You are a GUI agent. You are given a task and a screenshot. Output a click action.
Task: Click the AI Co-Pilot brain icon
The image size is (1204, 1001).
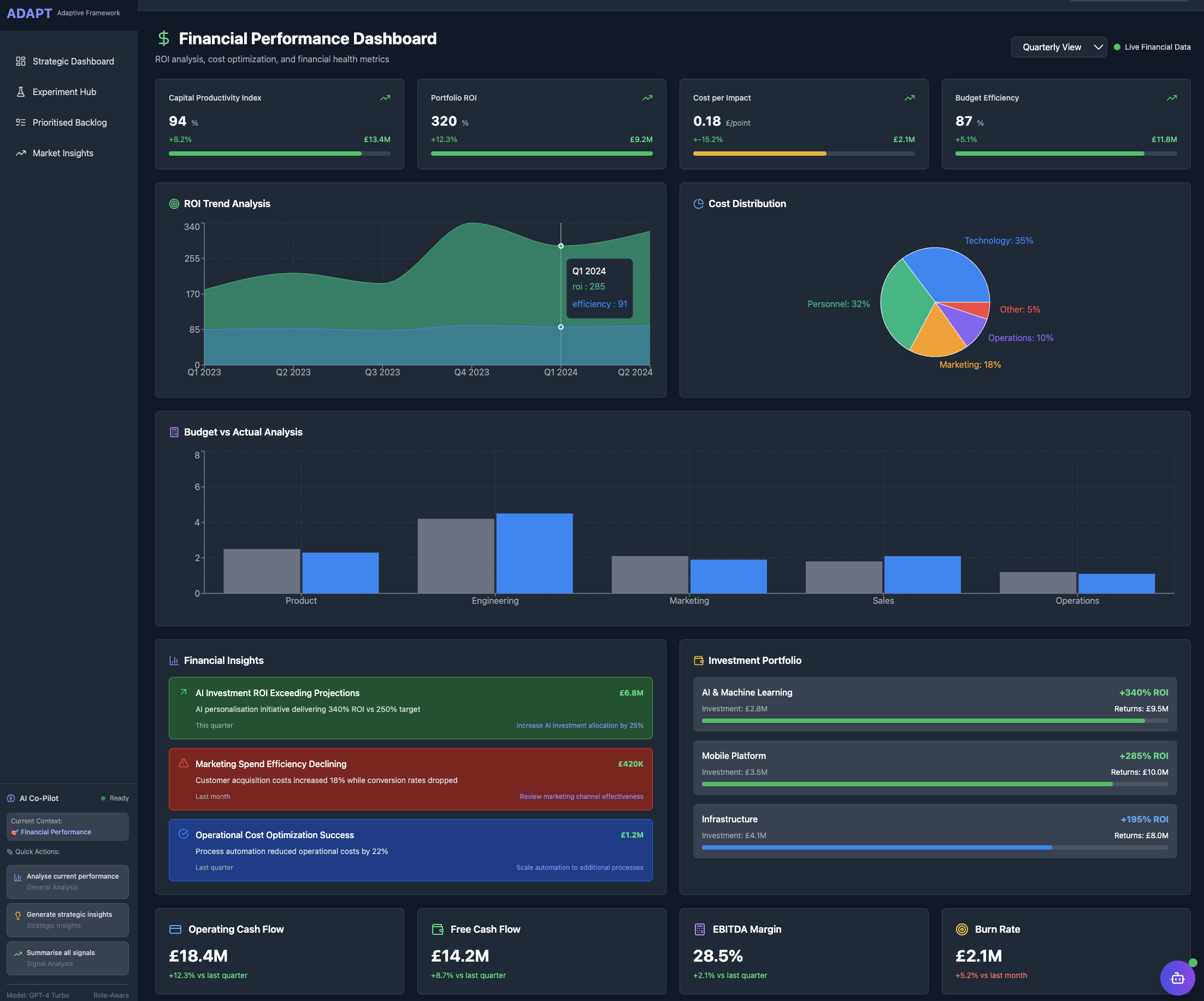pos(11,798)
